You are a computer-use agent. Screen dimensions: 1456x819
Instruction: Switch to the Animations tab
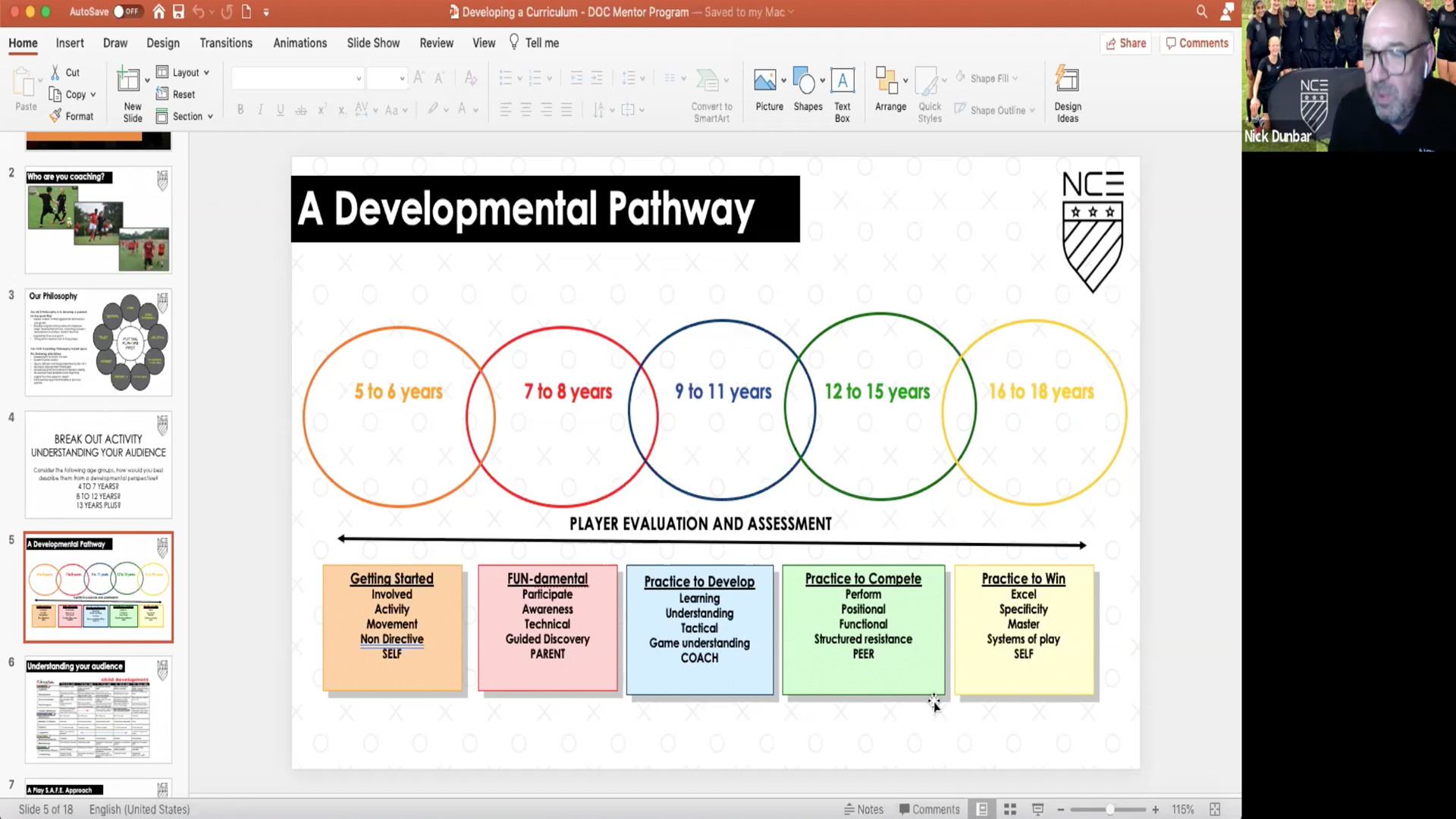(x=300, y=43)
